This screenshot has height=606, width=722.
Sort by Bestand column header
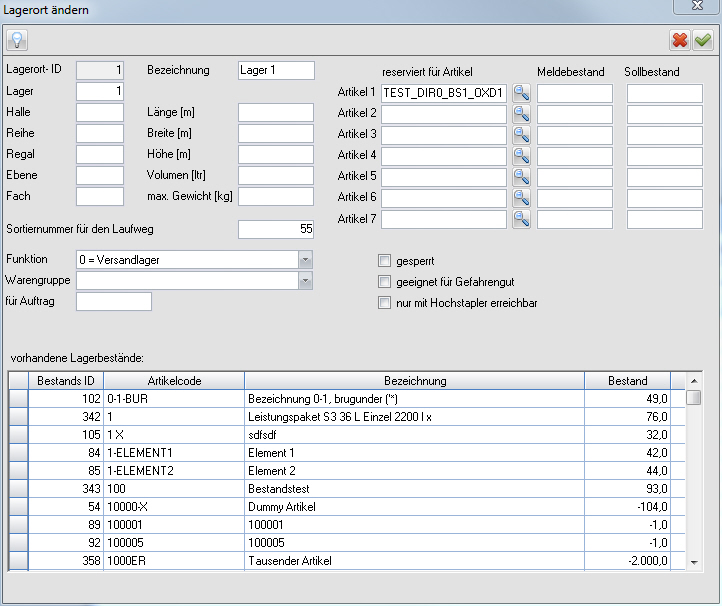pos(628,381)
